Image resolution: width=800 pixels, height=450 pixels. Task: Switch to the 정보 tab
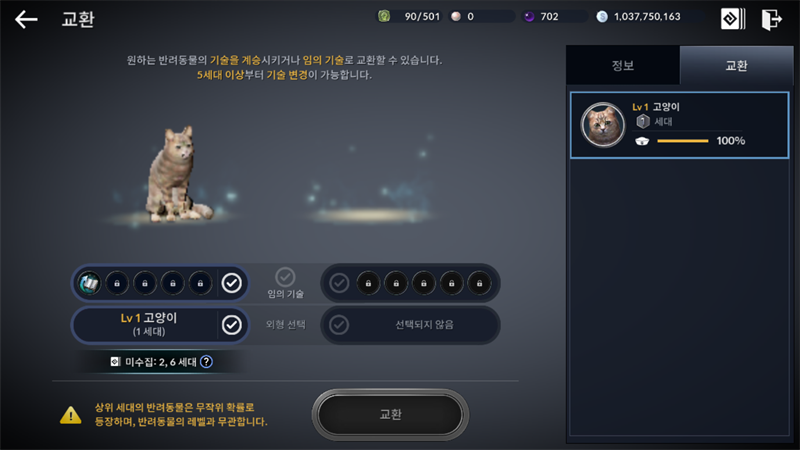pos(623,65)
